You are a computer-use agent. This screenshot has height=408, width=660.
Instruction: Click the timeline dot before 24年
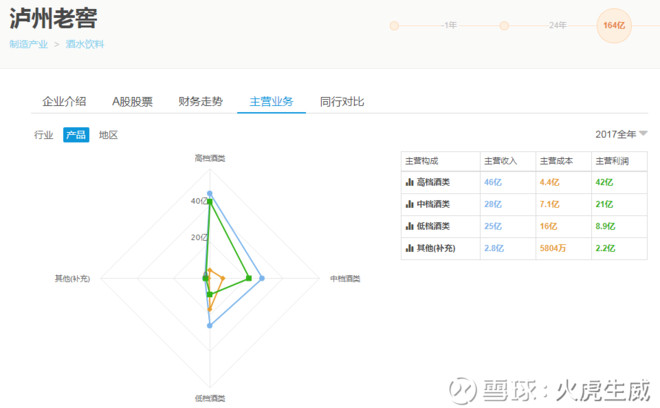(x=504, y=26)
